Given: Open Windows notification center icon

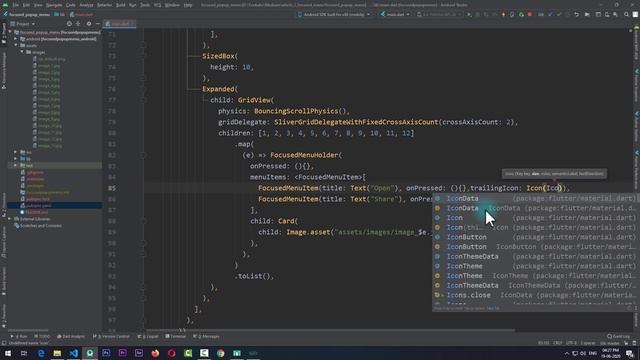Looking at the screenshot, I should [631, 353].
